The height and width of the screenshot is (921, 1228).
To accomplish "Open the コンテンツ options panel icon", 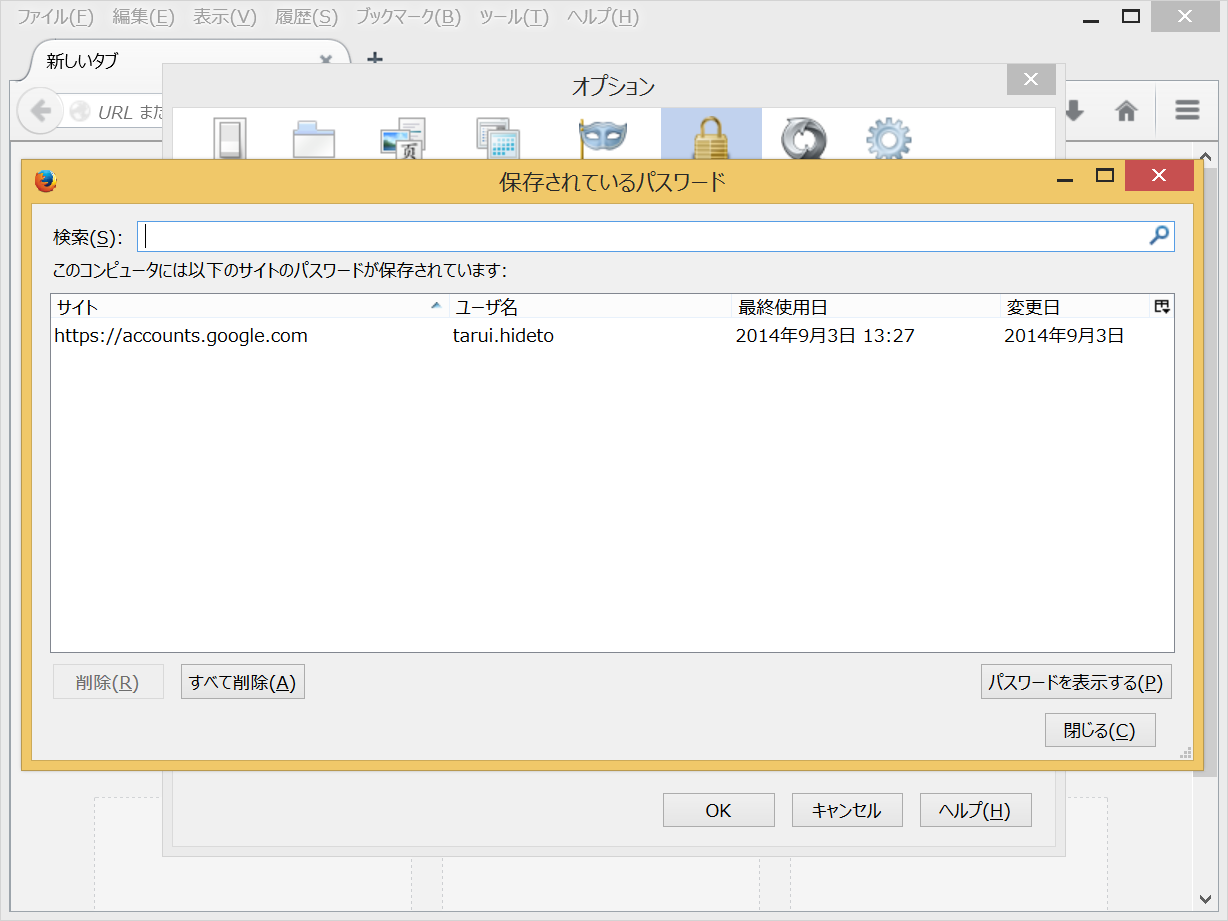I will (402, 136).
